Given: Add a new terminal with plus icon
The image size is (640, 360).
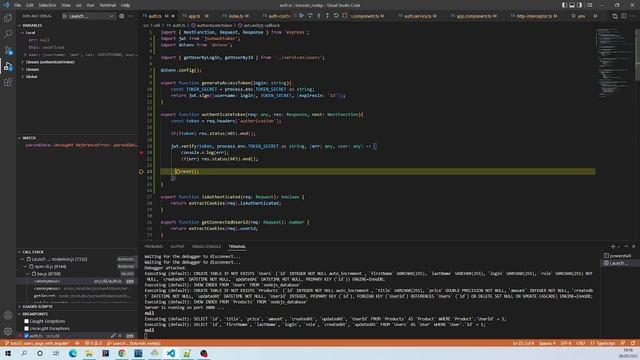Looking at the screenshot, I should (613, 247).
